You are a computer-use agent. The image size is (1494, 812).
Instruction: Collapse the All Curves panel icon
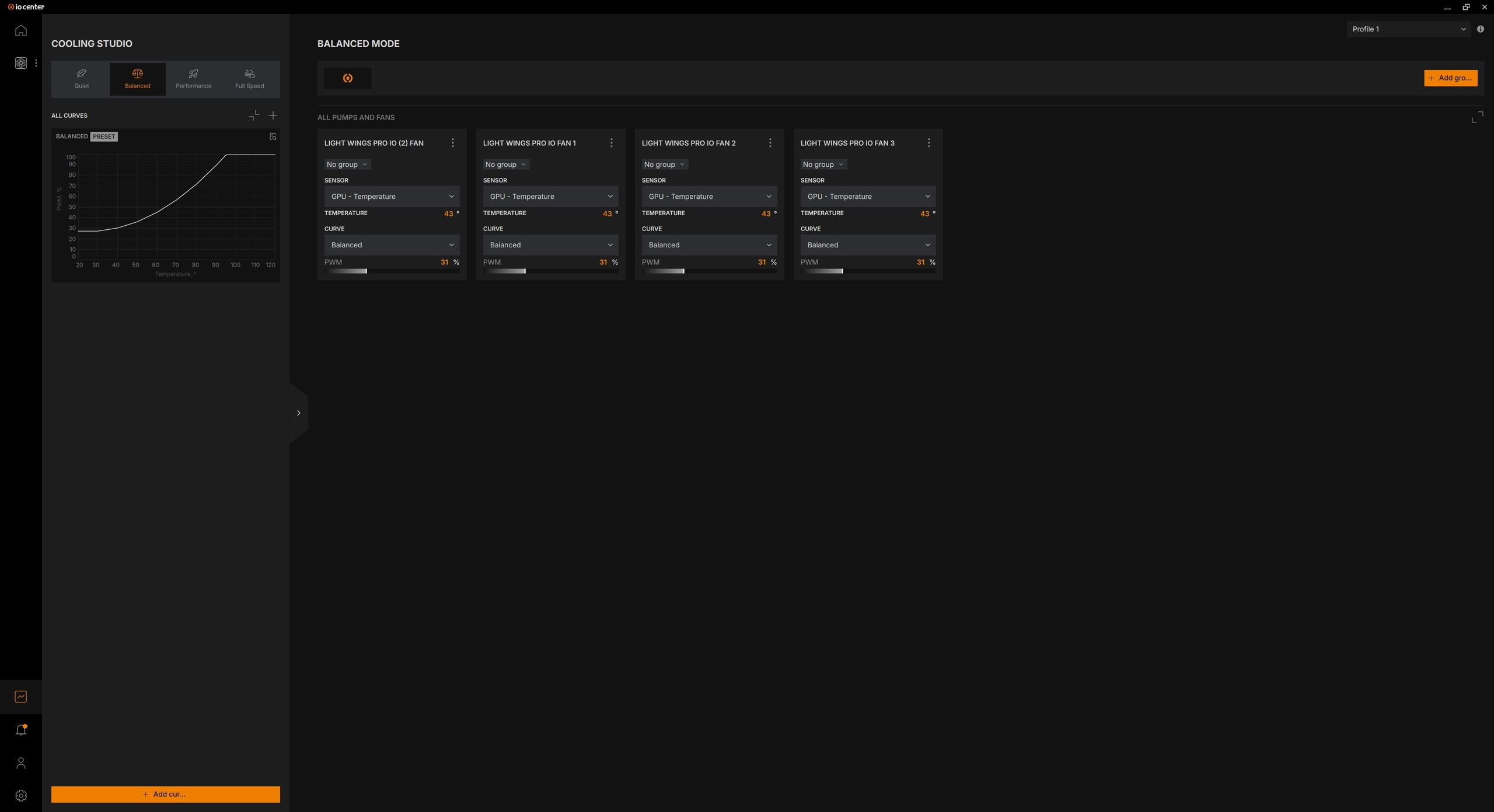point(254,116)
